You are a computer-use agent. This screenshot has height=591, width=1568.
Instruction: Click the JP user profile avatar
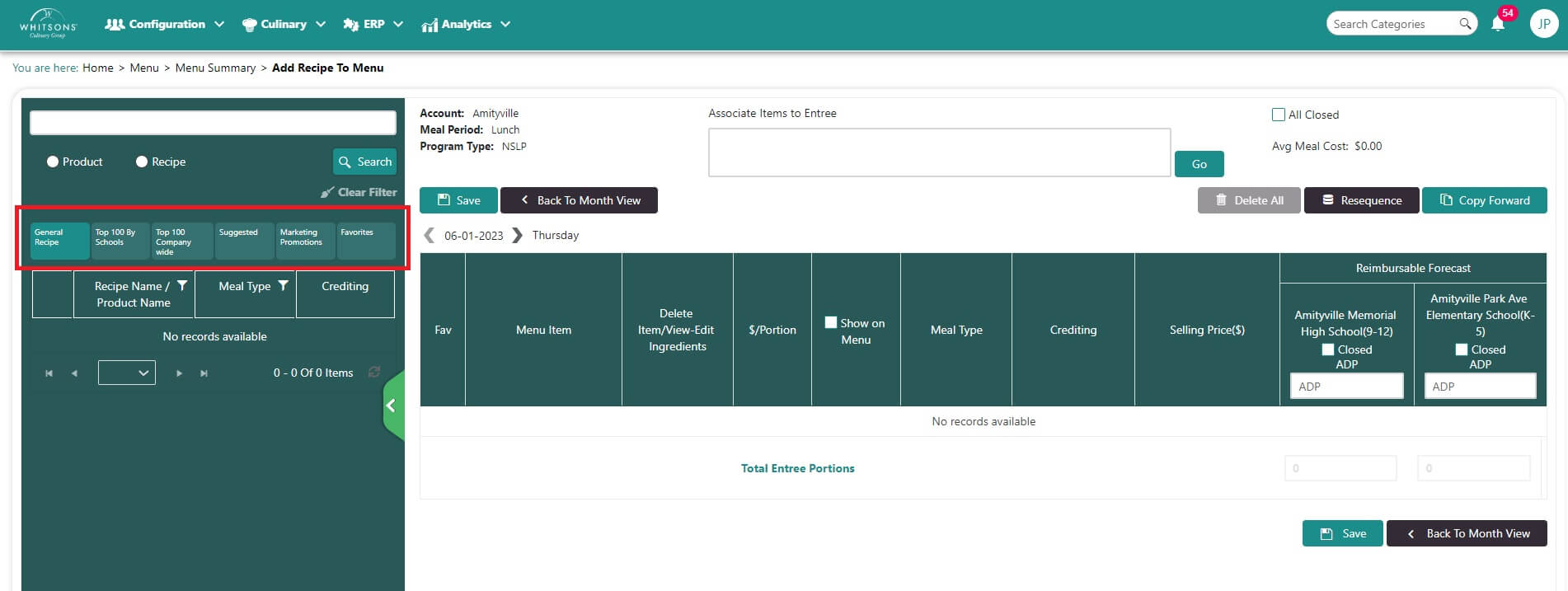click(1543, 24)
